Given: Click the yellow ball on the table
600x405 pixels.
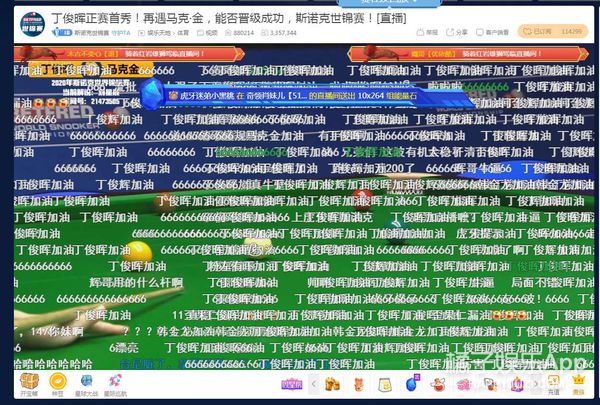Looking at the screenshot, I should click(138, 251).
